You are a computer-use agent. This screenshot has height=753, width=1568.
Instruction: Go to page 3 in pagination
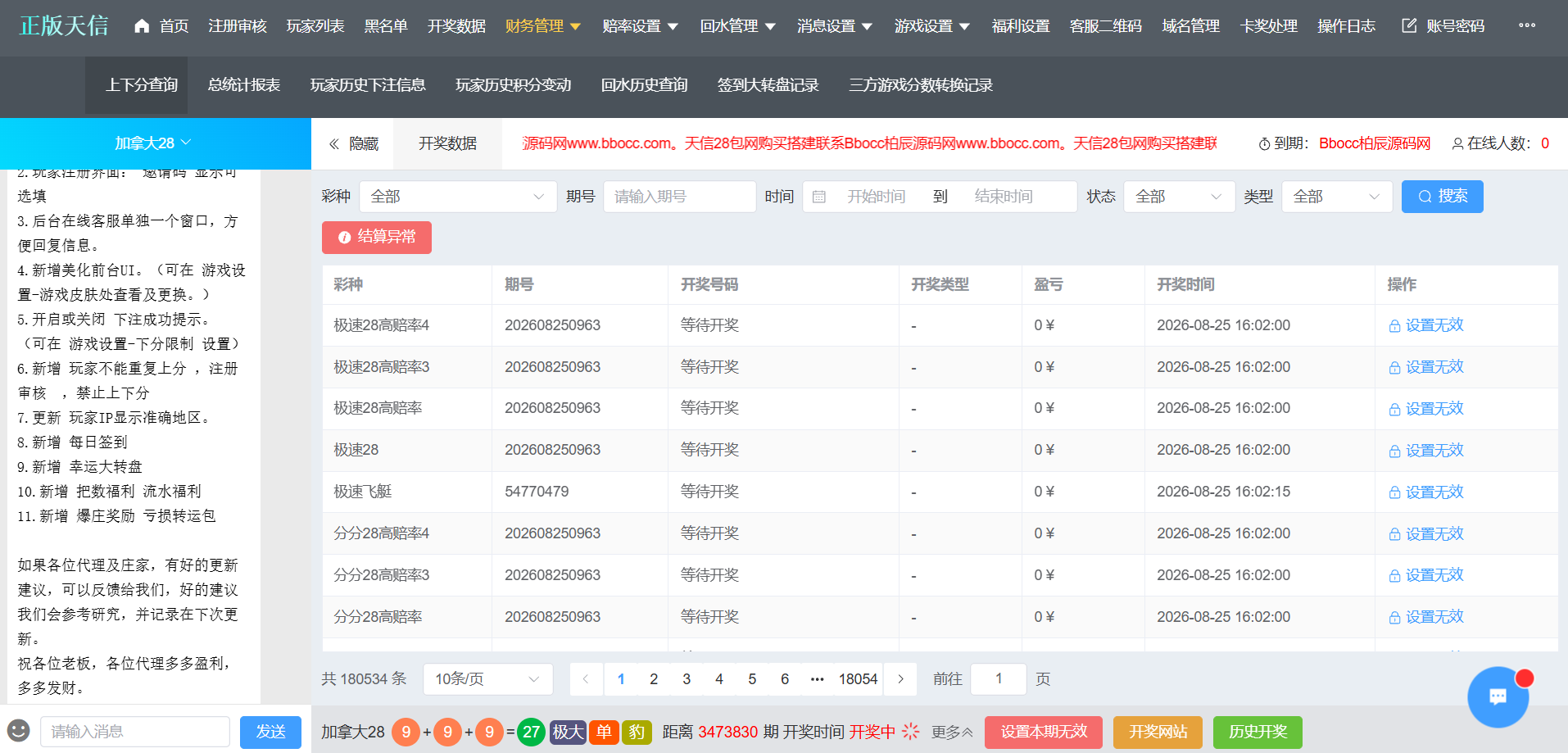tap(687, 679)
